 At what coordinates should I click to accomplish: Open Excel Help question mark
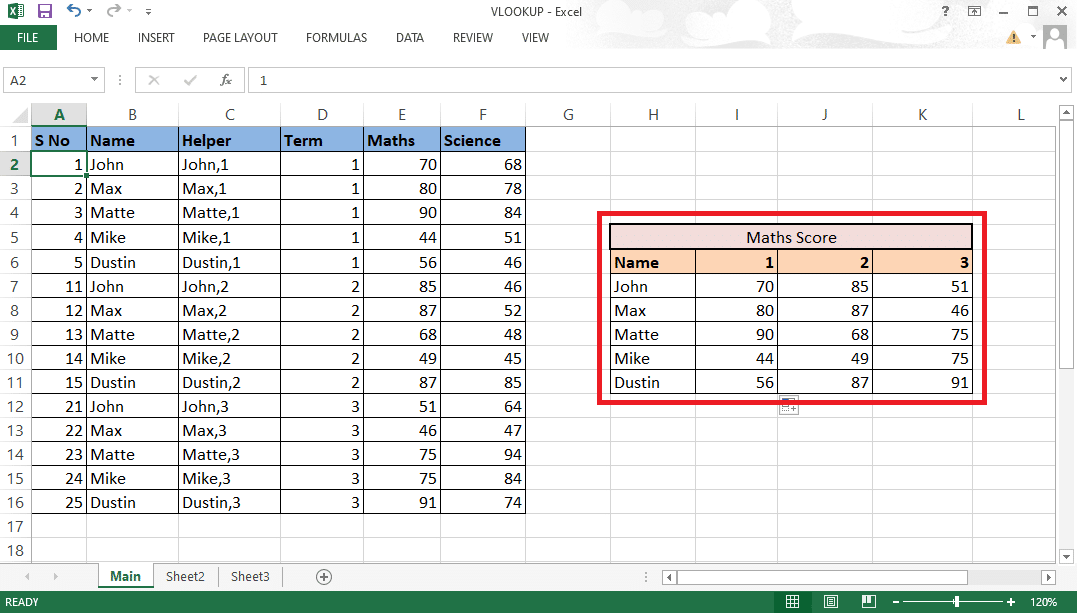[x=946, y=11]
